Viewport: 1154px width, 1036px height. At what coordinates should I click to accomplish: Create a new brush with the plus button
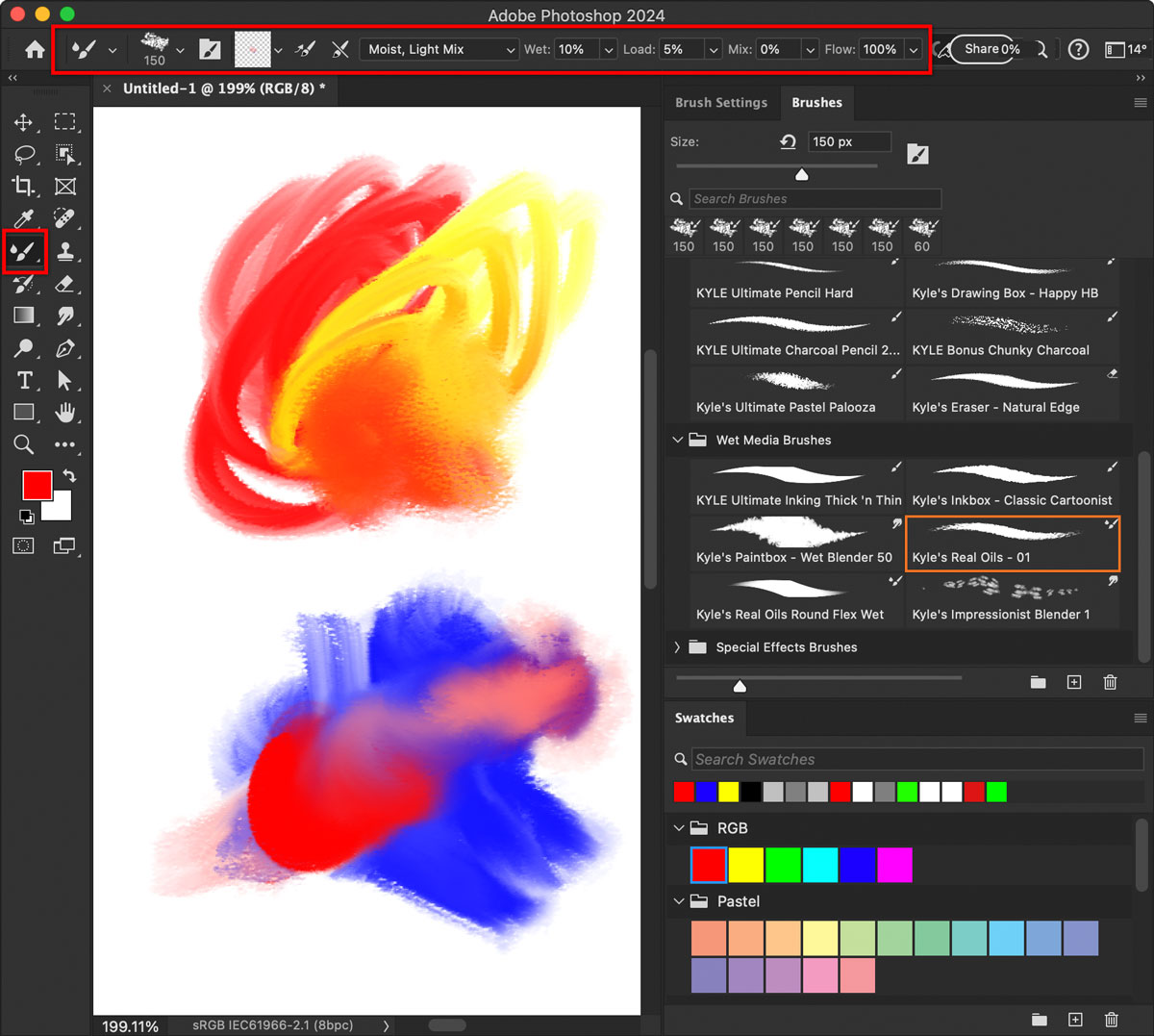[x=1074, y=682]
